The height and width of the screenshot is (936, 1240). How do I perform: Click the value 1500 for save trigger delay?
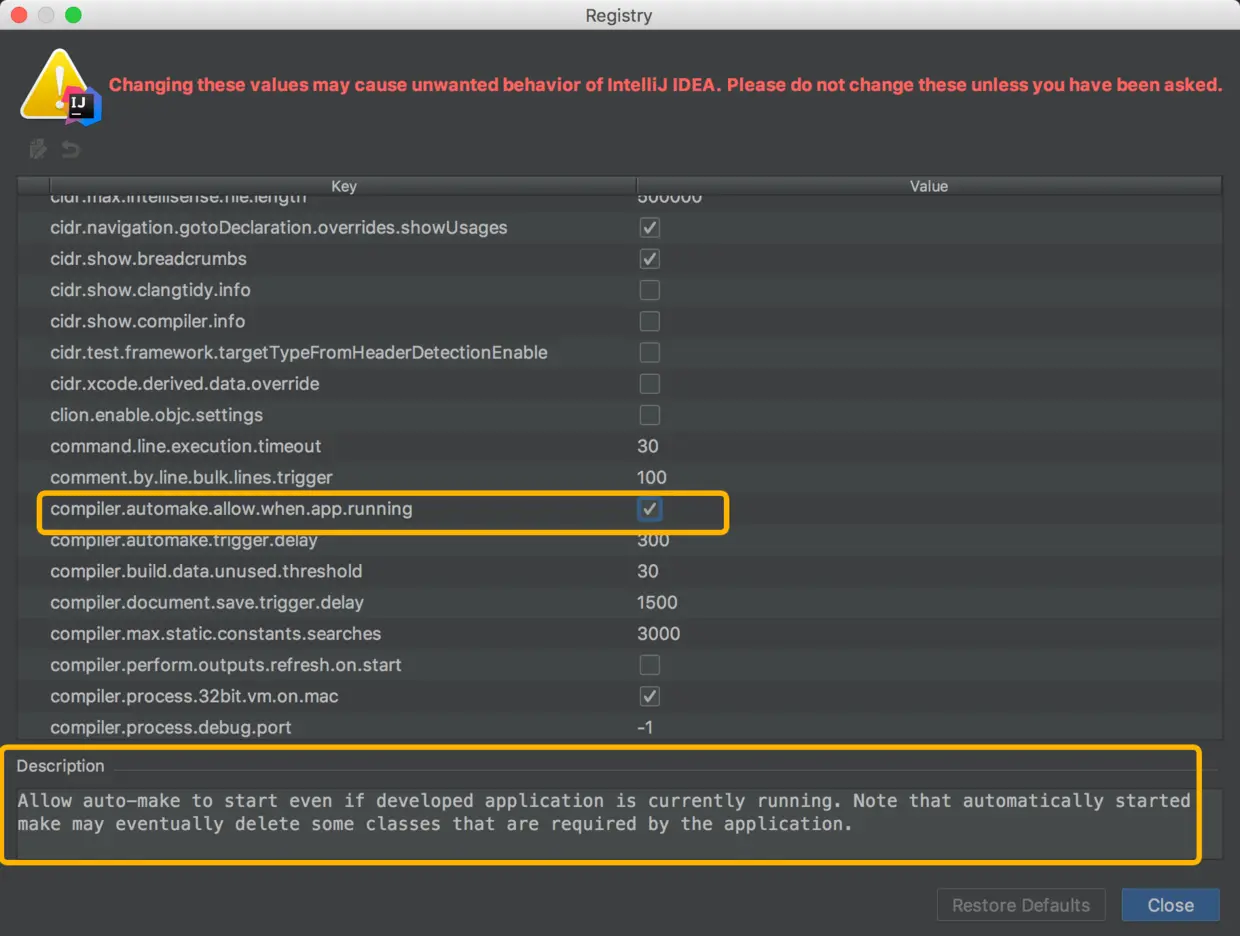[657, 602]
